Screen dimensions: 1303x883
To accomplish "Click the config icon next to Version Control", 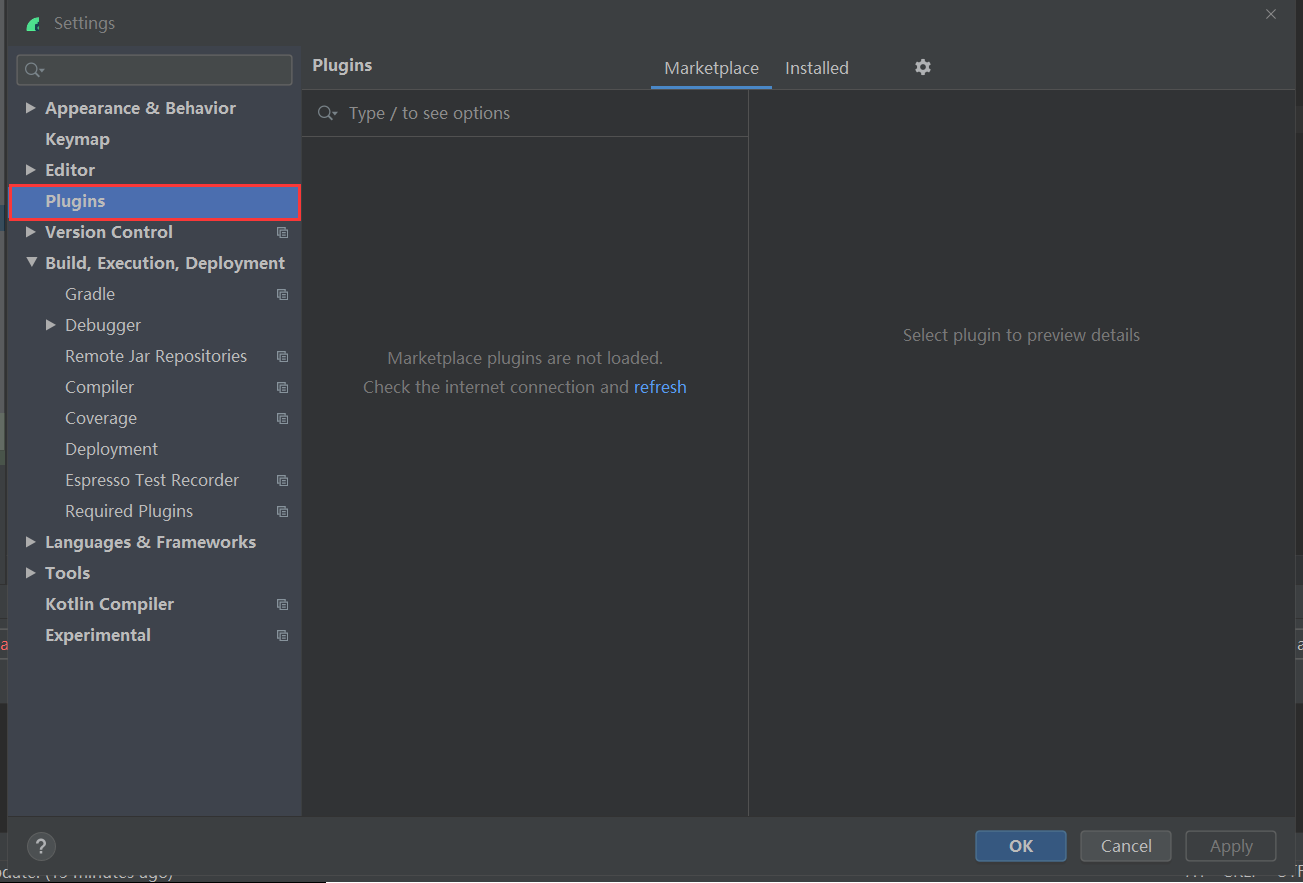I will (x=282, y=232).
